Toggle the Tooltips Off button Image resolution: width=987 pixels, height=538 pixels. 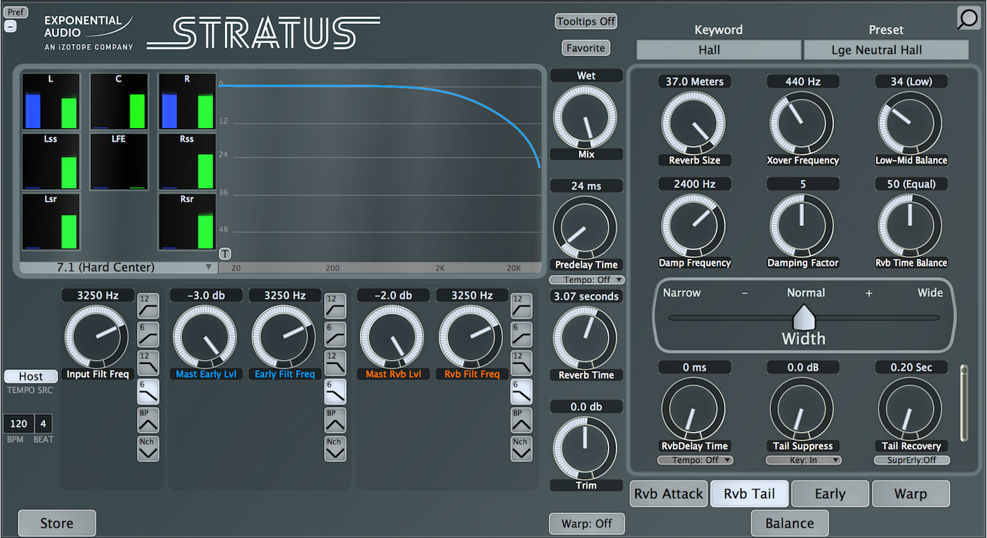[x=585, y=21]
